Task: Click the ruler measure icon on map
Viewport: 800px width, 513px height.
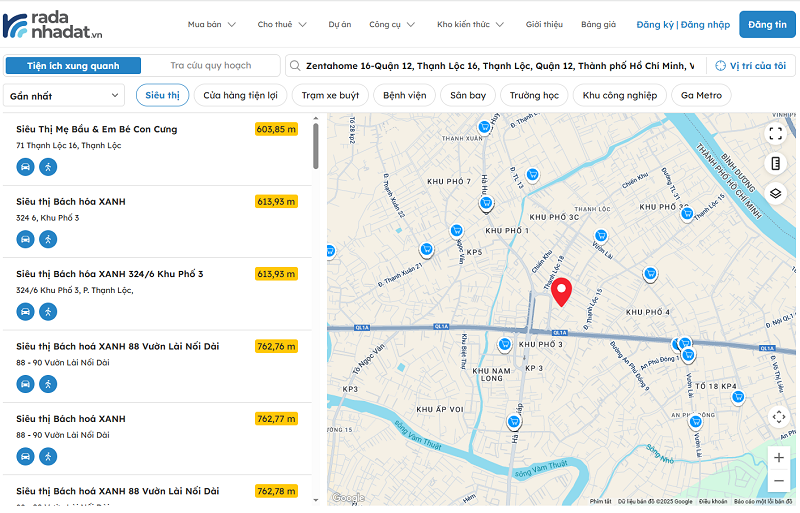Action: point(777,163)
